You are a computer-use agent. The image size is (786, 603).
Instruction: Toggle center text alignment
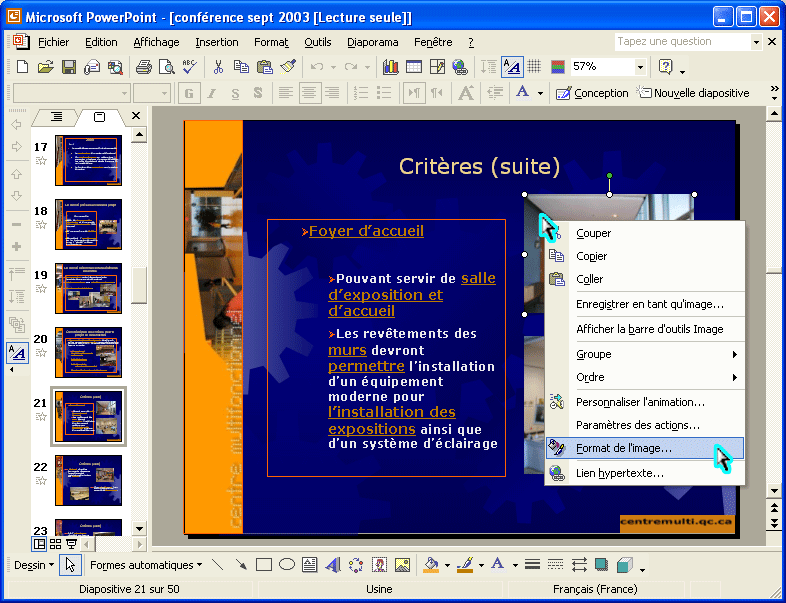tap(309, 93)
